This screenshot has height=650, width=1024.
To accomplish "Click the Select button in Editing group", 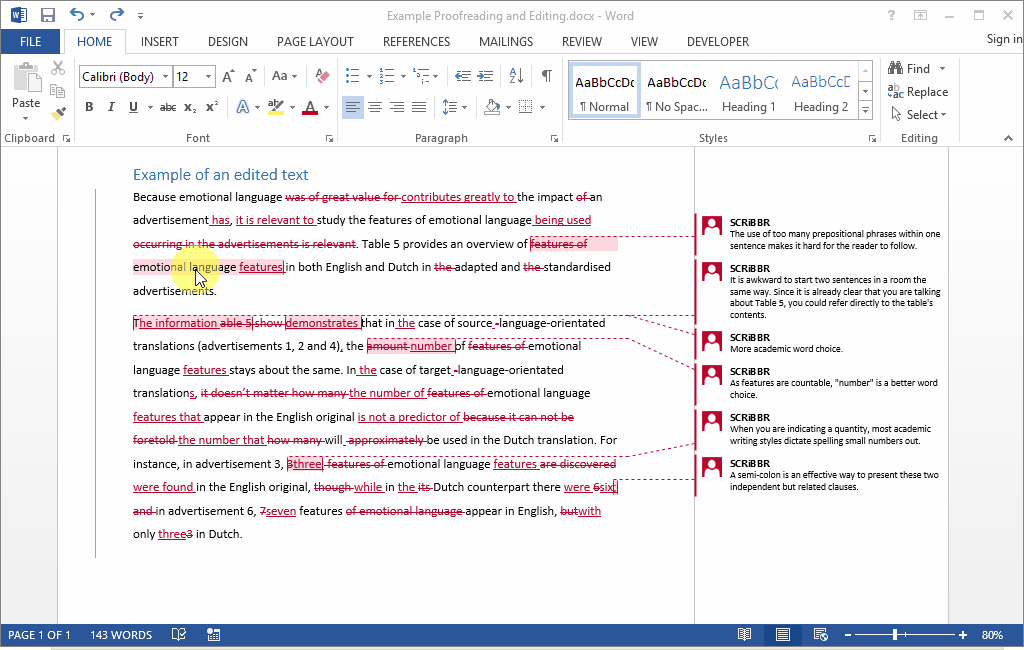I will coord(918,114).
